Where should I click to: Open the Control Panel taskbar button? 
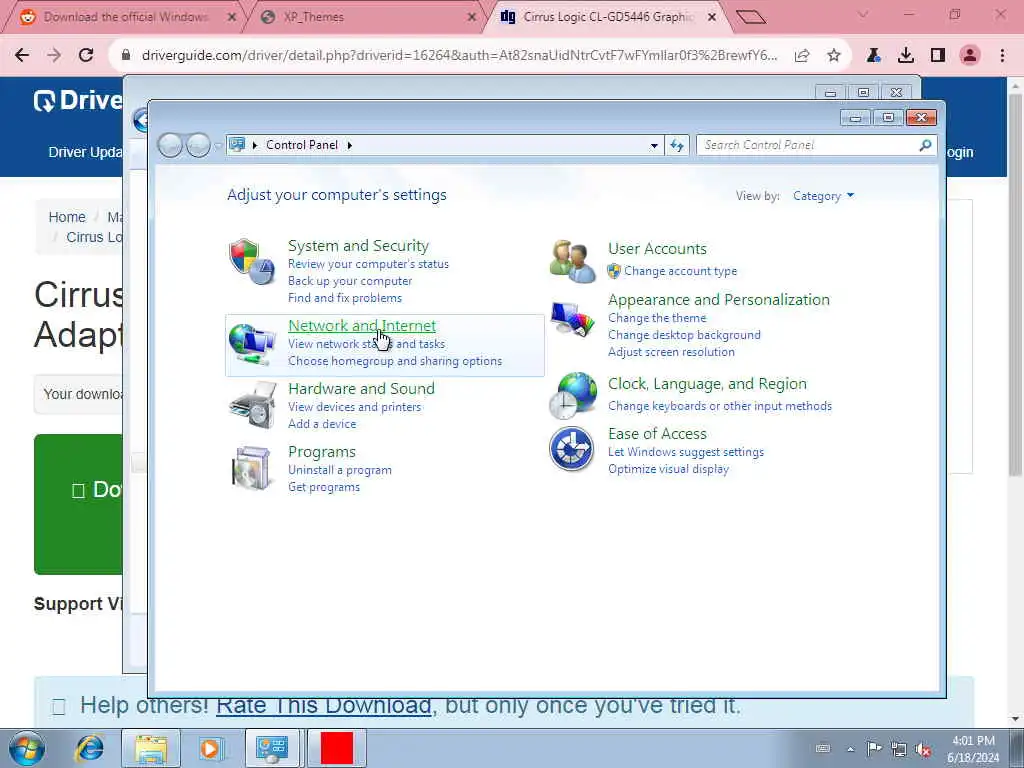tap(272, 748)
